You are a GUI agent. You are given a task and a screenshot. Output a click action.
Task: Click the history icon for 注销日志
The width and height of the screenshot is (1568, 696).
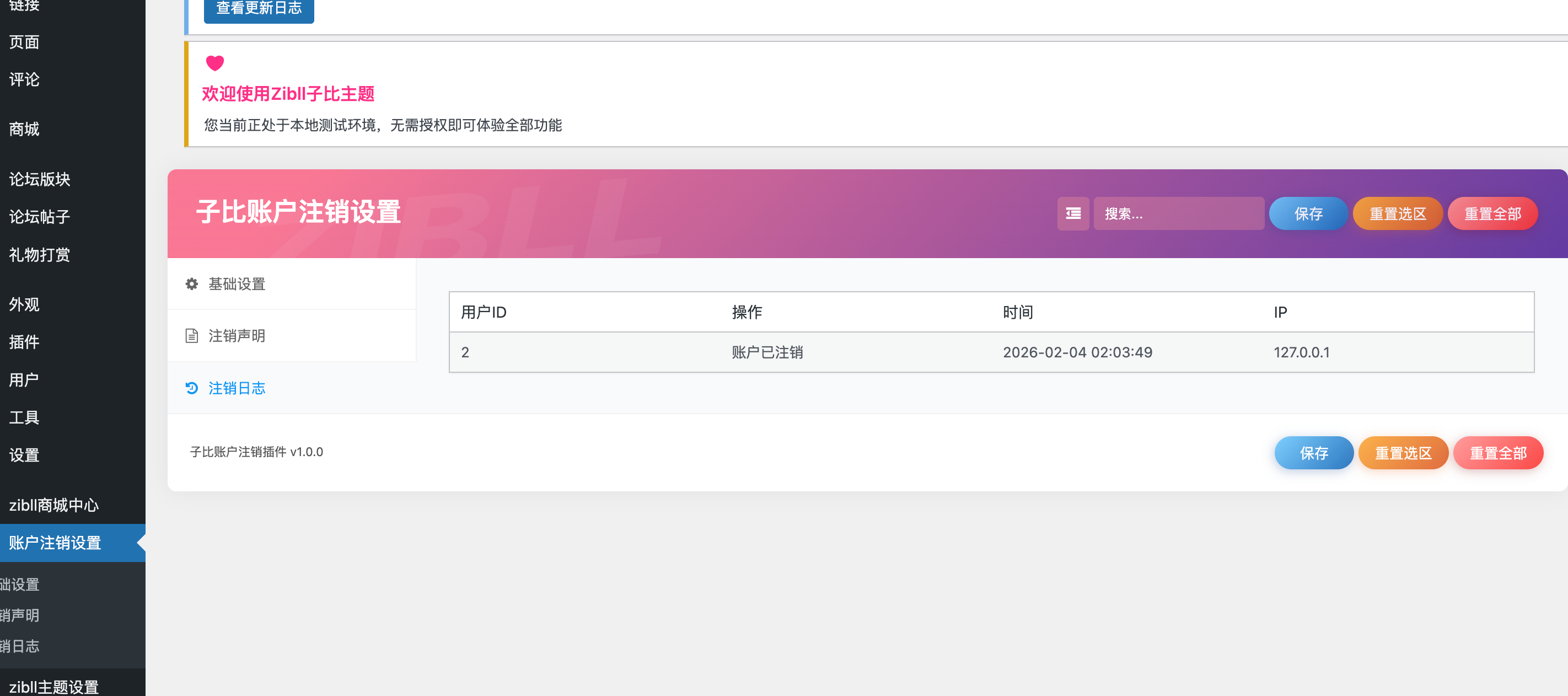[x=192, y=388]
